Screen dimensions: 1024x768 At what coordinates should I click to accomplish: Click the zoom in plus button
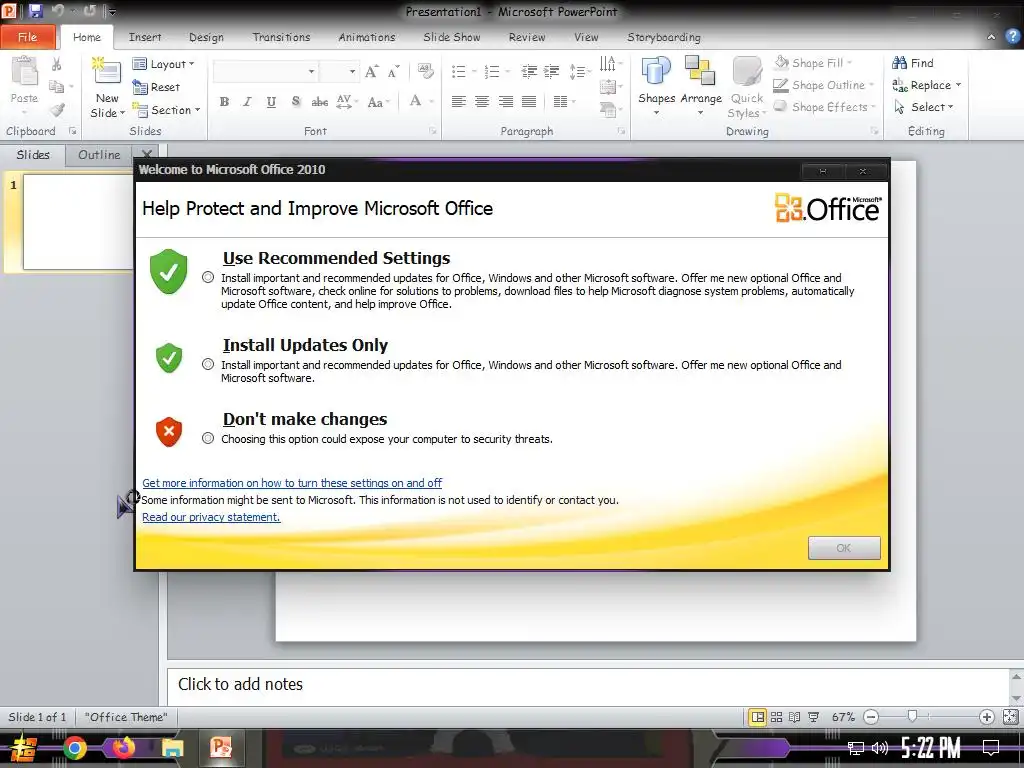pyautogui.click(x=987, y=717)
